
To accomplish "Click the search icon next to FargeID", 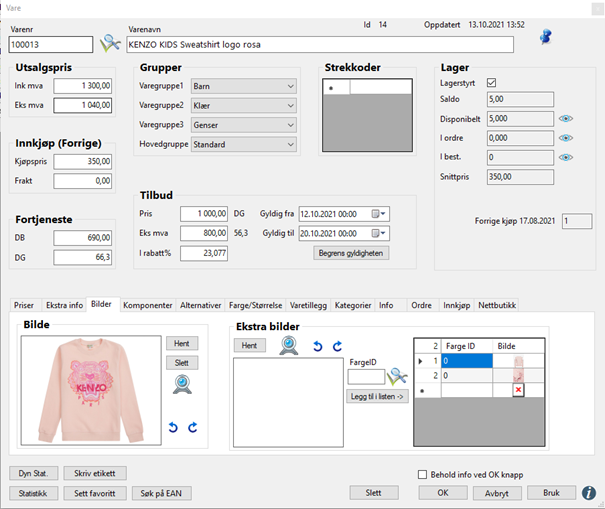I will pos(397,376).
